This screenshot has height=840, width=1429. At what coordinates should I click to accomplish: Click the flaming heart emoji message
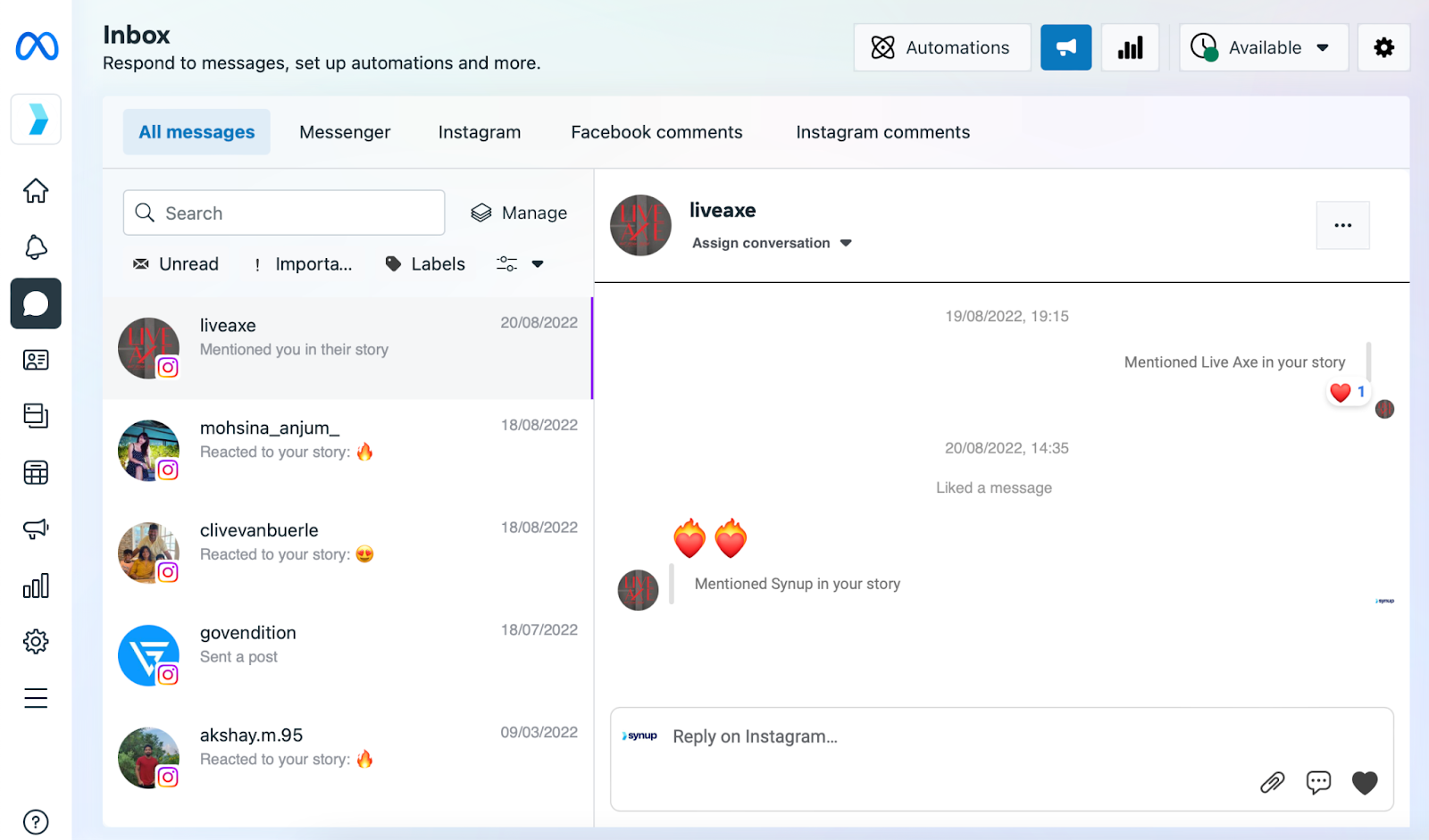710,538
